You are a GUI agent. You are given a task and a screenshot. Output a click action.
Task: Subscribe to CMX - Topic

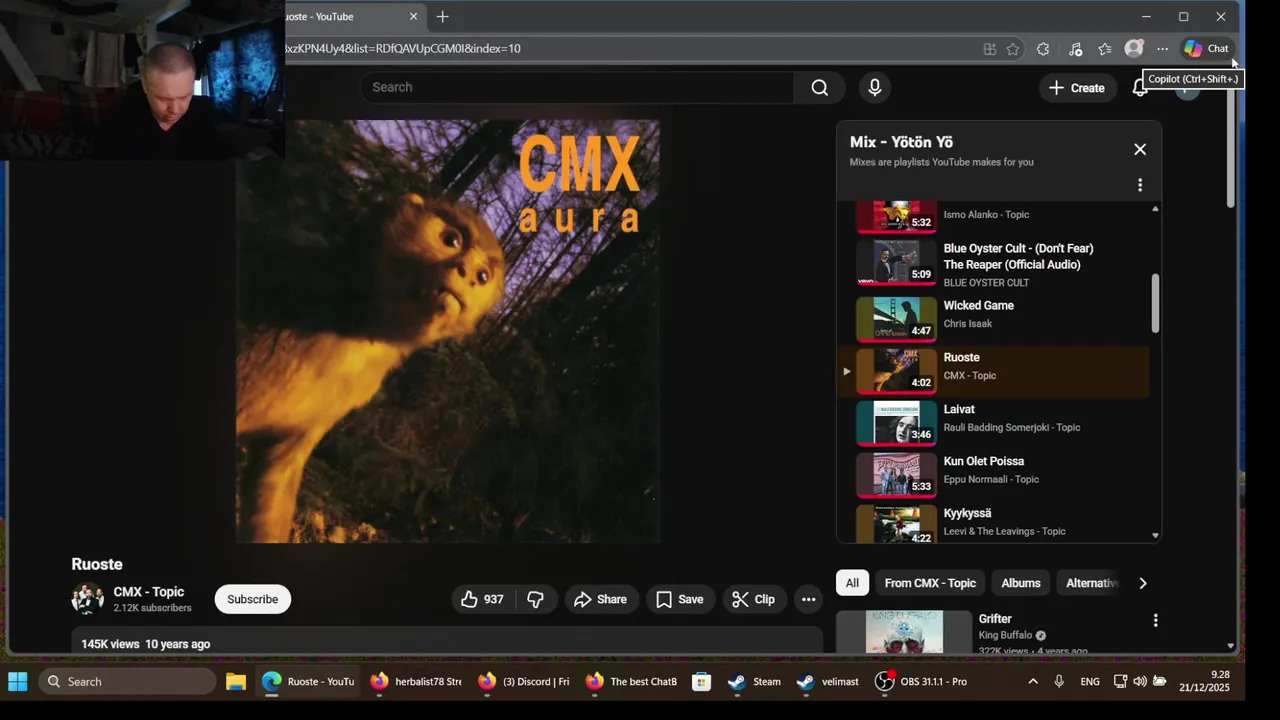pos(252,599)
